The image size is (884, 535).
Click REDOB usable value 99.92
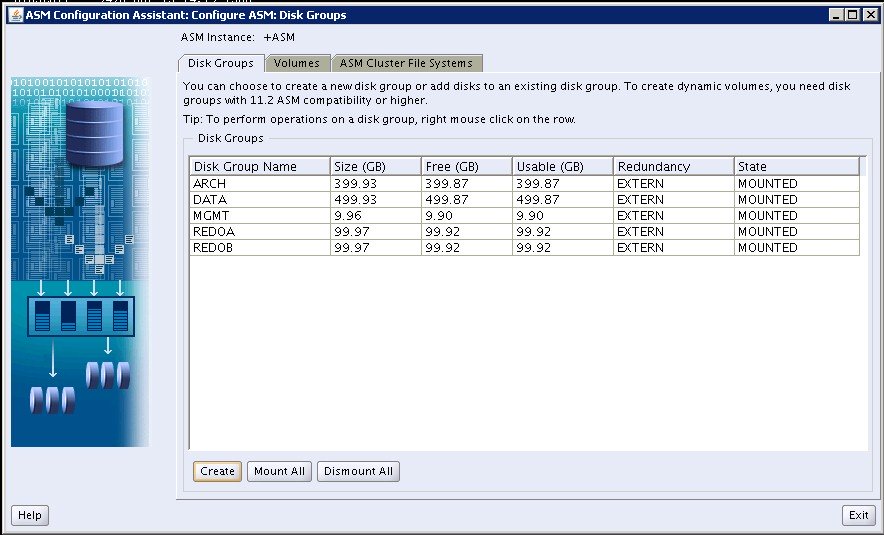click(534, 247)
